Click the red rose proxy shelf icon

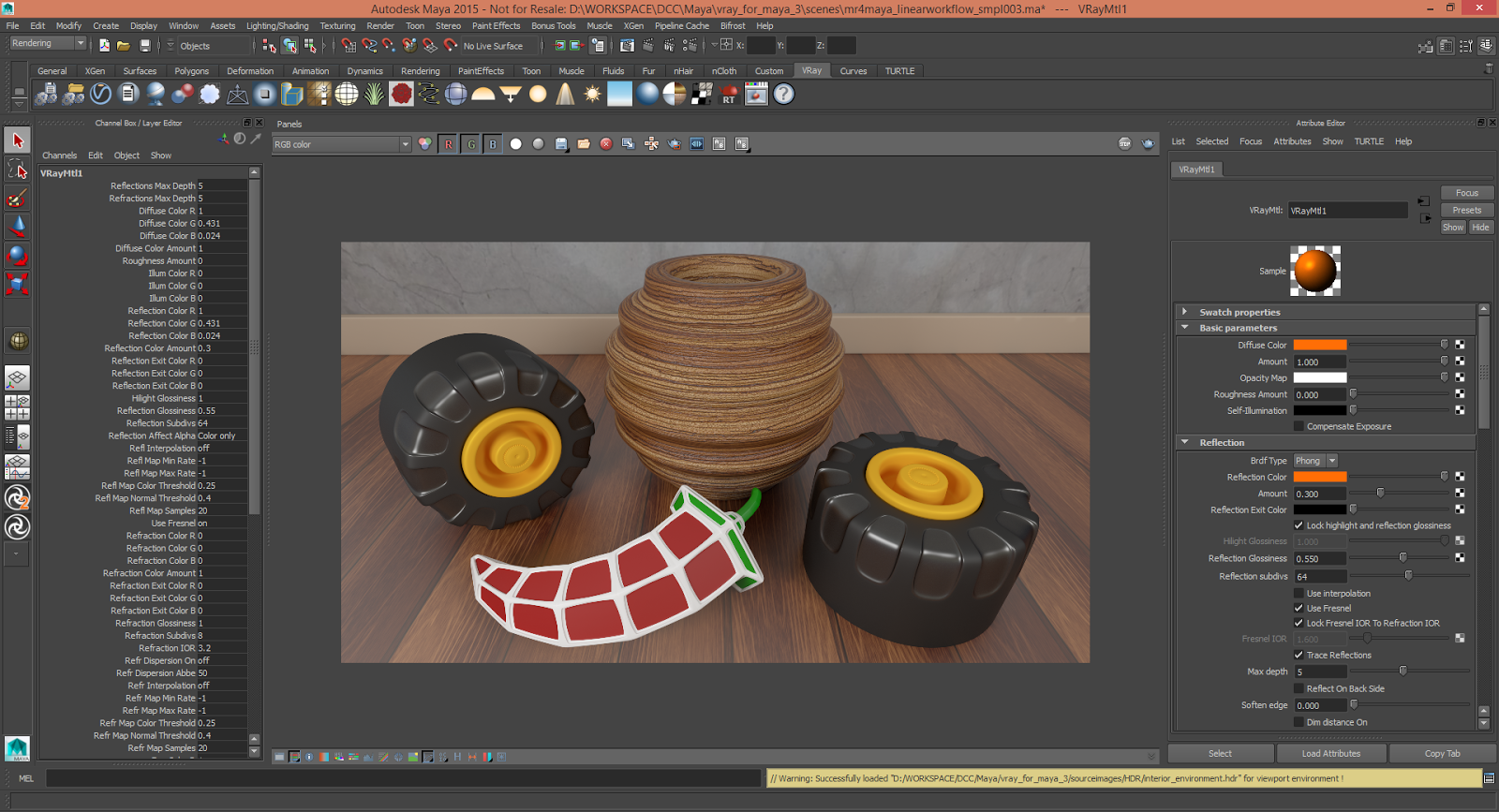(x=401, y=94)
